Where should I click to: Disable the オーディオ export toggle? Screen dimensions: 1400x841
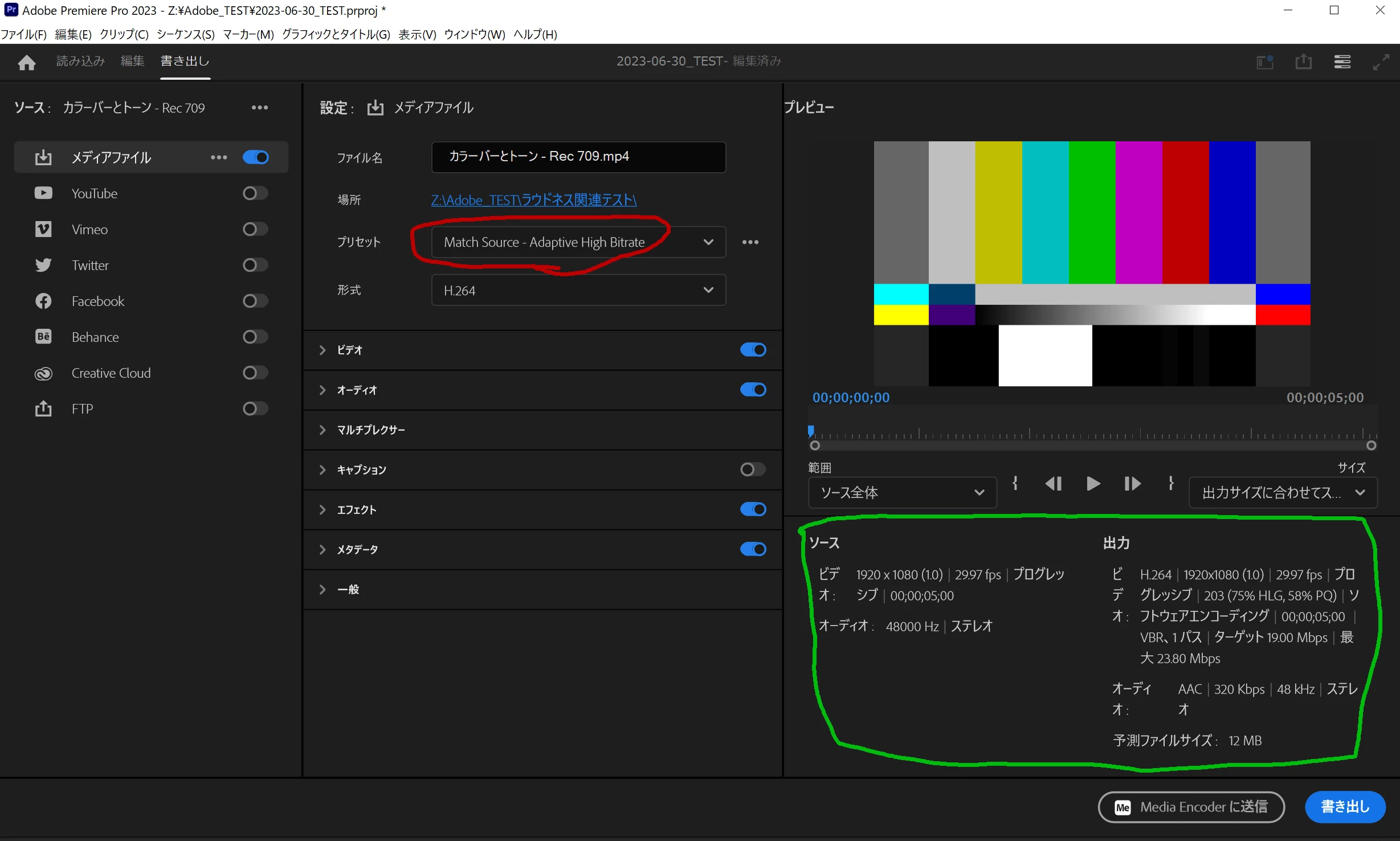(753, 390)
